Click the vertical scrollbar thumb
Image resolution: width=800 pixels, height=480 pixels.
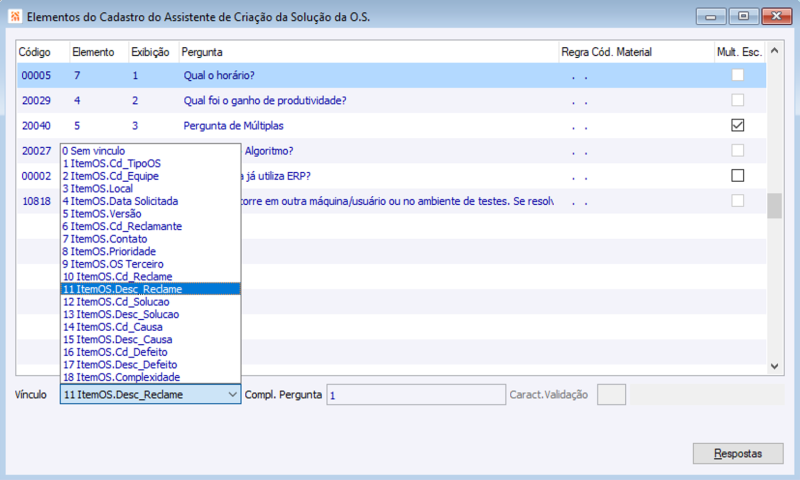coord(774,206)
